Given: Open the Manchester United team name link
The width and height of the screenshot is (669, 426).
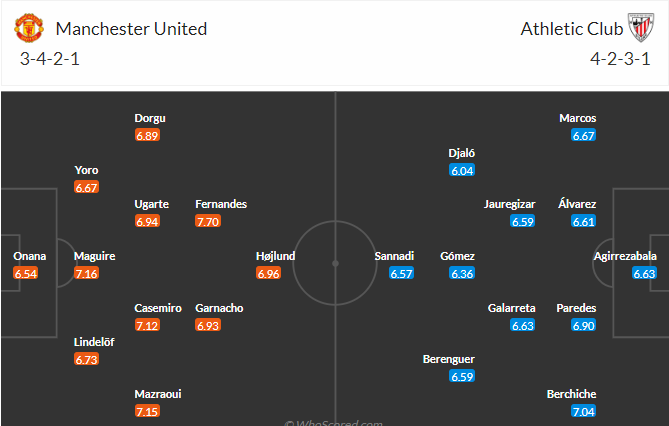Looking at the screenshot, I should tap(131, 29).
